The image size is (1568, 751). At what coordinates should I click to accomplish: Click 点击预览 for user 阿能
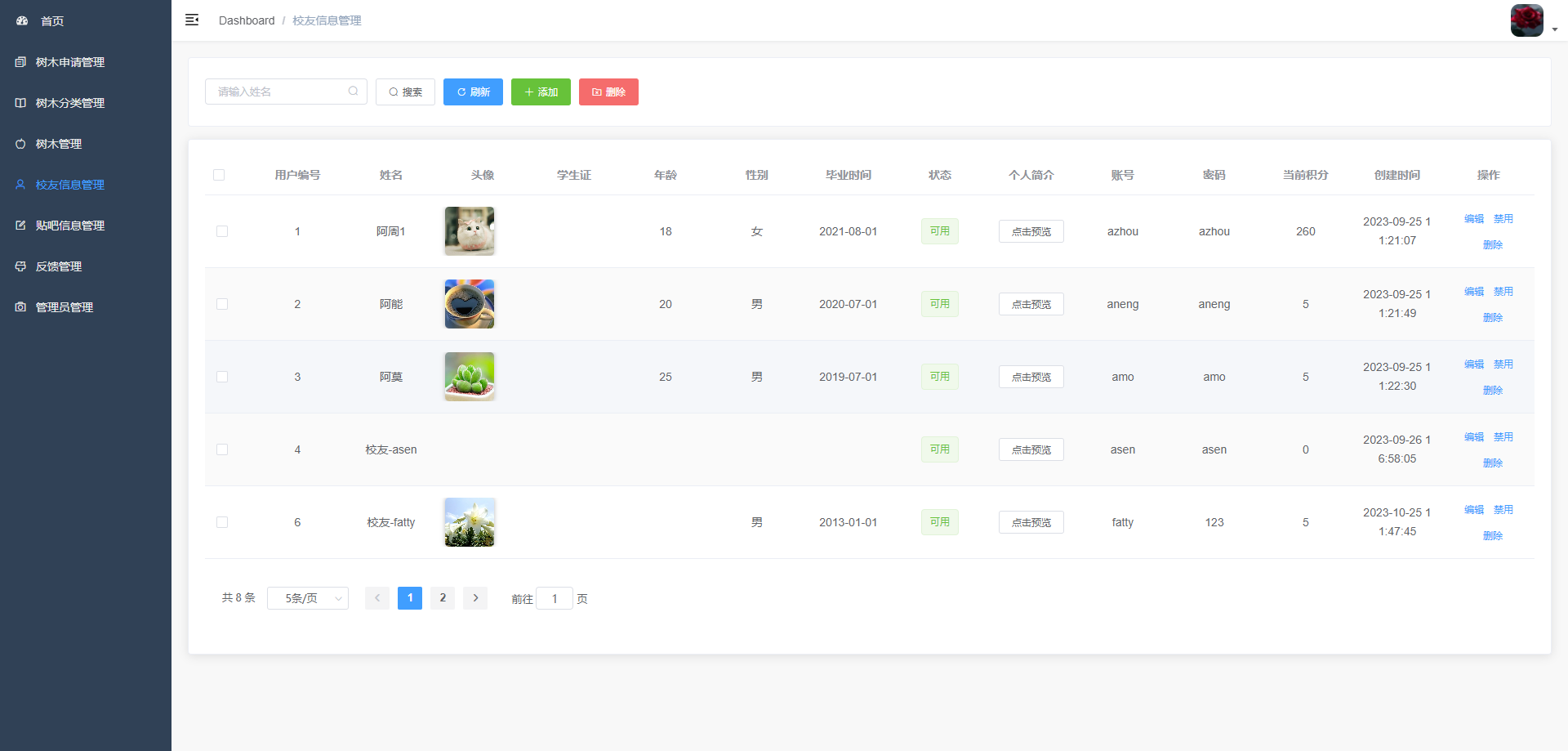click(x=1031, y=304)
